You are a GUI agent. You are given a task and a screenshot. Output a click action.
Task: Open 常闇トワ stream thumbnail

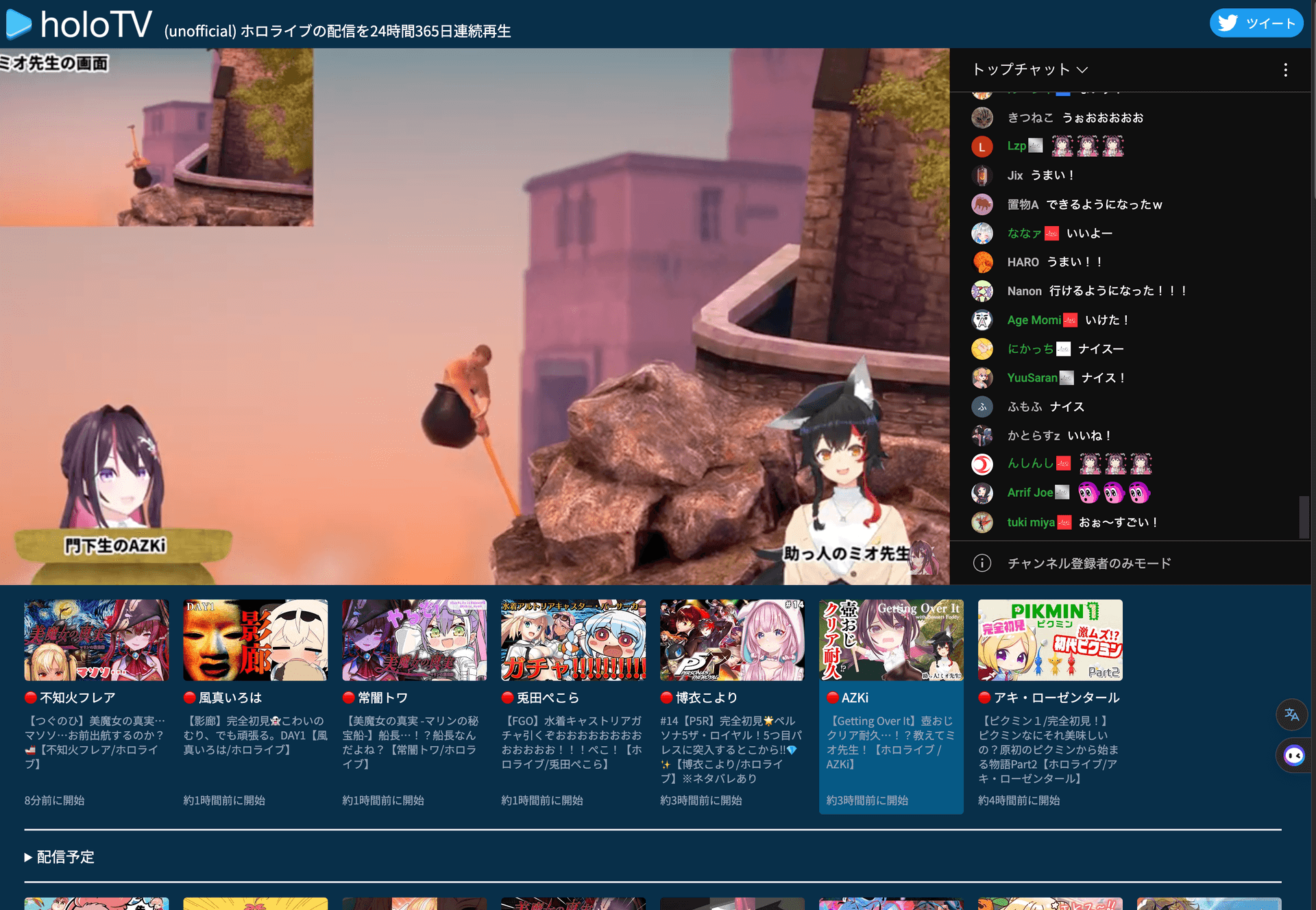415,640
